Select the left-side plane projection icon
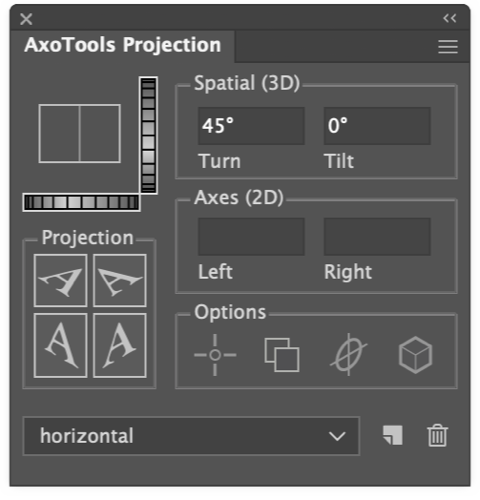The width and height of the screenshot is (480, 500). tap(61, 345)
